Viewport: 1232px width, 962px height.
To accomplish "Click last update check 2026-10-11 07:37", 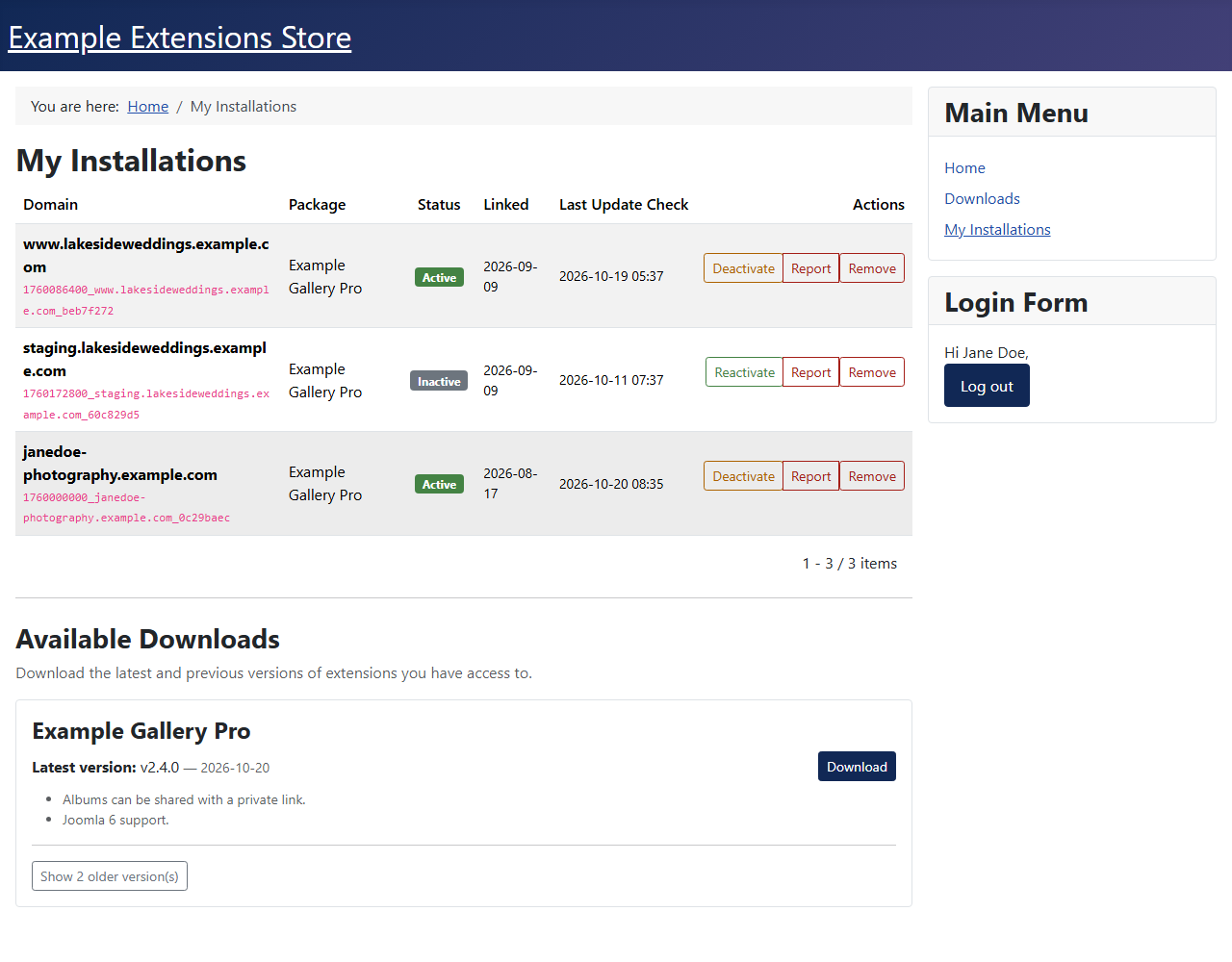I will (x=611, y=380).
